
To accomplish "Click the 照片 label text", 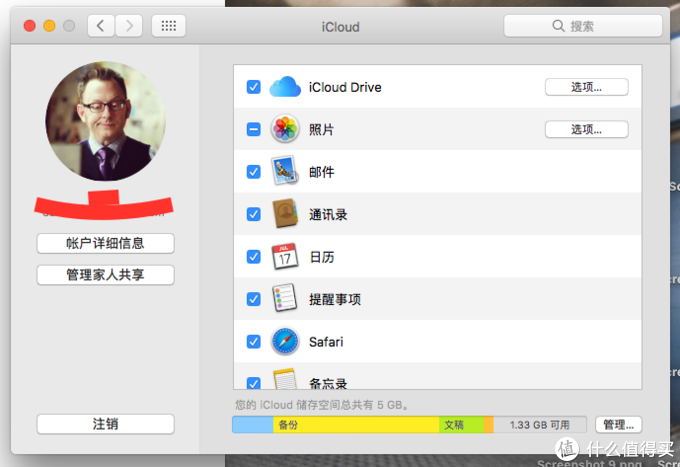I will (x=321, y=129).
